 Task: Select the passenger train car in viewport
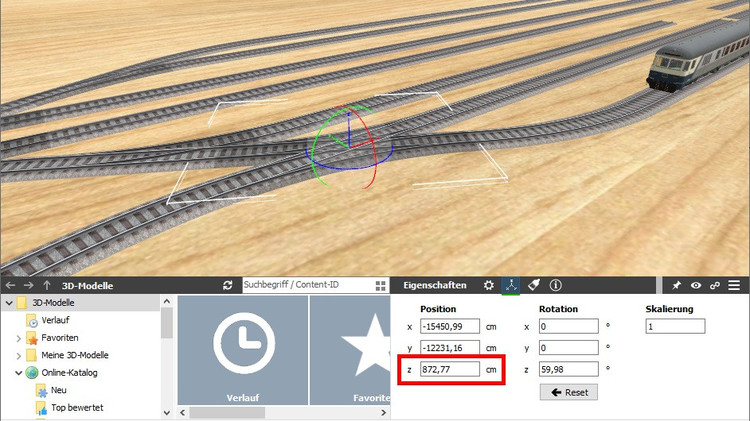696,55
